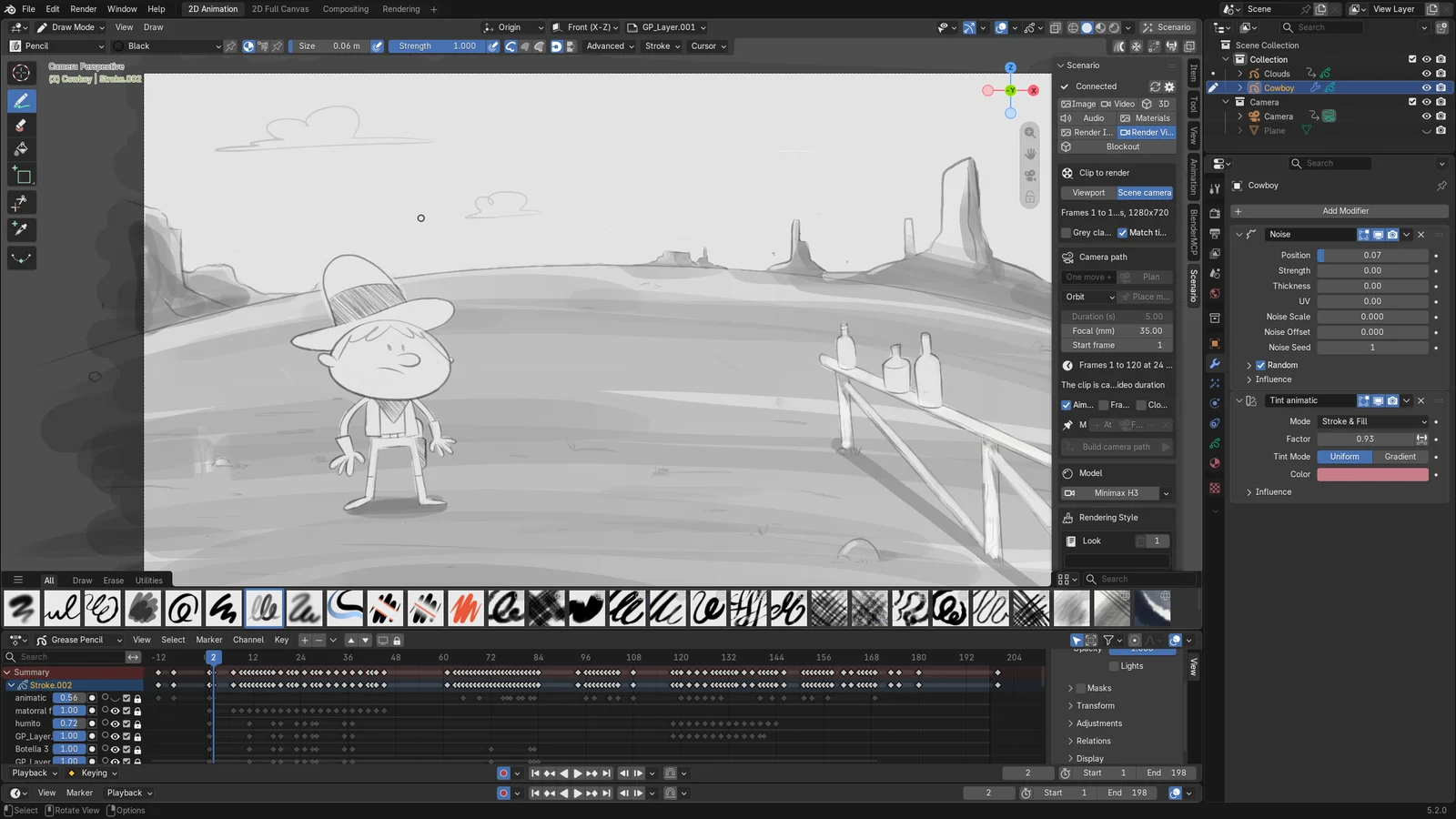1456x819 pixels.
Task: Adjust the Tint Factor slider
Action: [1366, 439]
